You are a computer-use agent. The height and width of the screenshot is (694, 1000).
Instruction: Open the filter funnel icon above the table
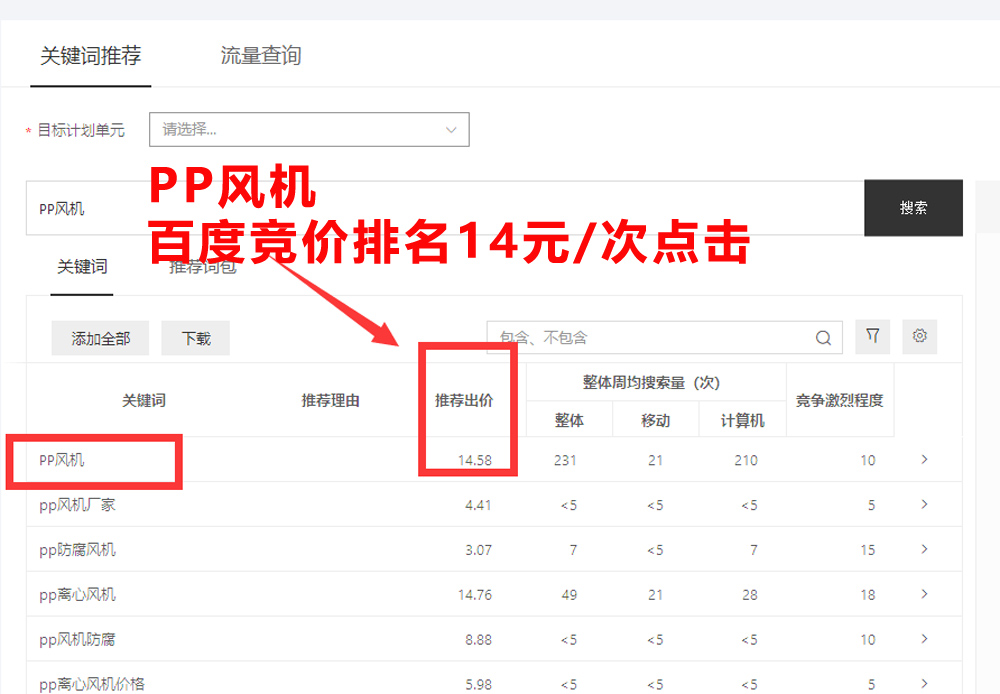pos(872,337)
